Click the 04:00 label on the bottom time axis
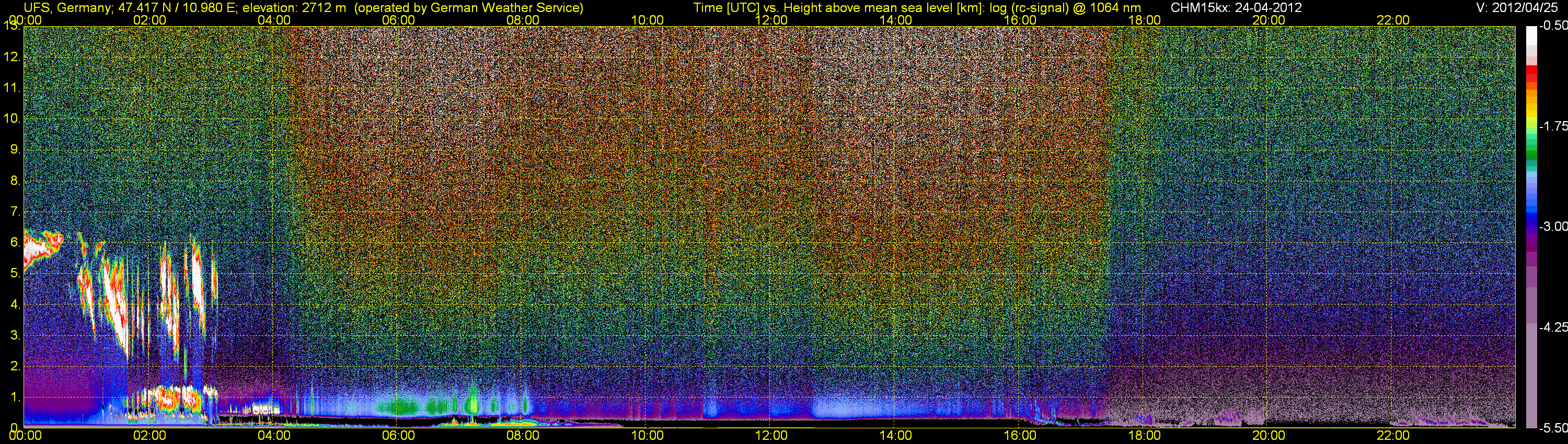 (x=274, y=436)
